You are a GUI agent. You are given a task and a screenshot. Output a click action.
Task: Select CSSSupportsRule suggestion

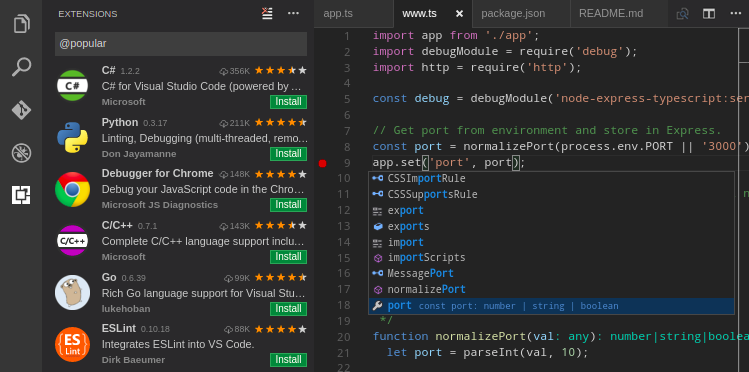pyautogui.click(x=551, y=194)
